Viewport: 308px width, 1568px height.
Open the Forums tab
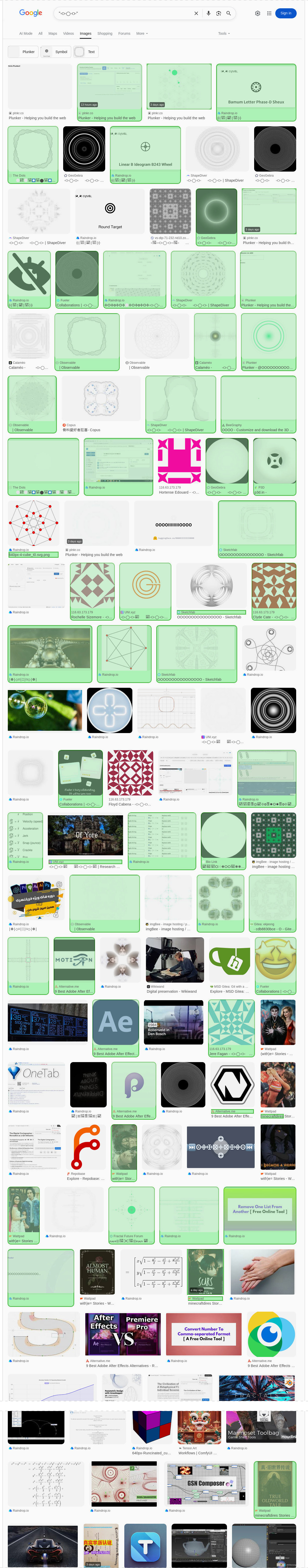click(x=124, y=33)
